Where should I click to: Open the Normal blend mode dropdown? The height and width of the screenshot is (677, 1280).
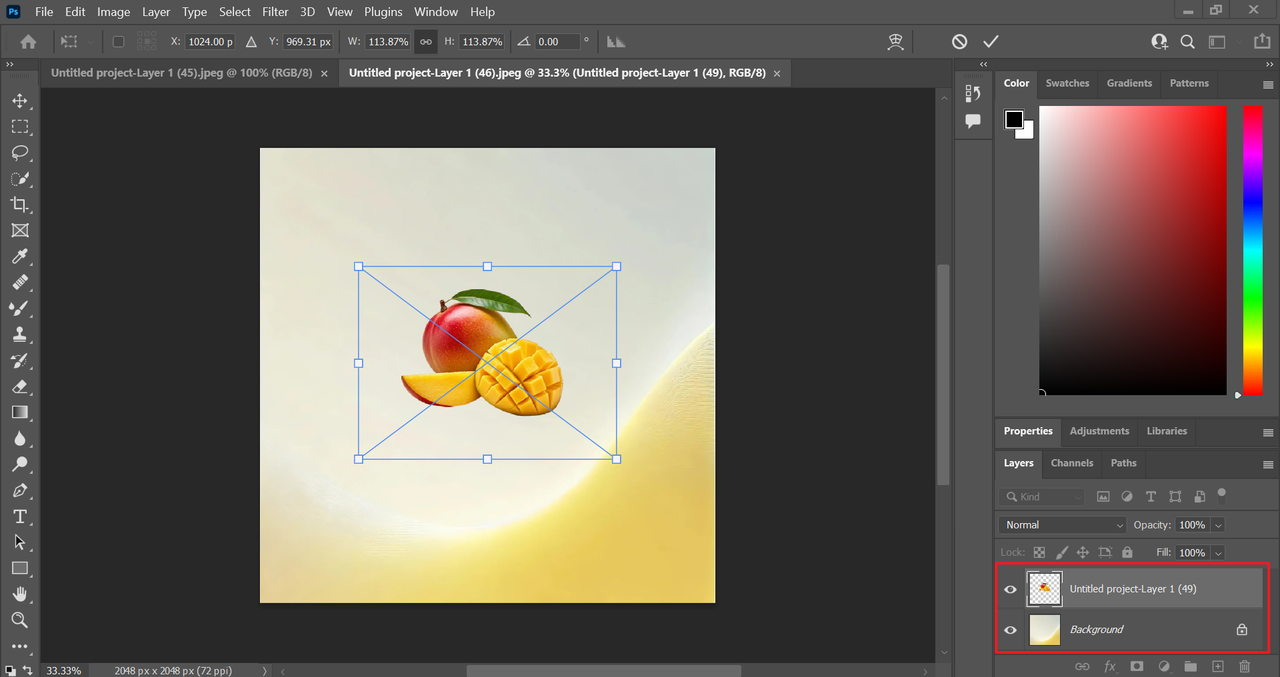click(x=1063, y=525)
